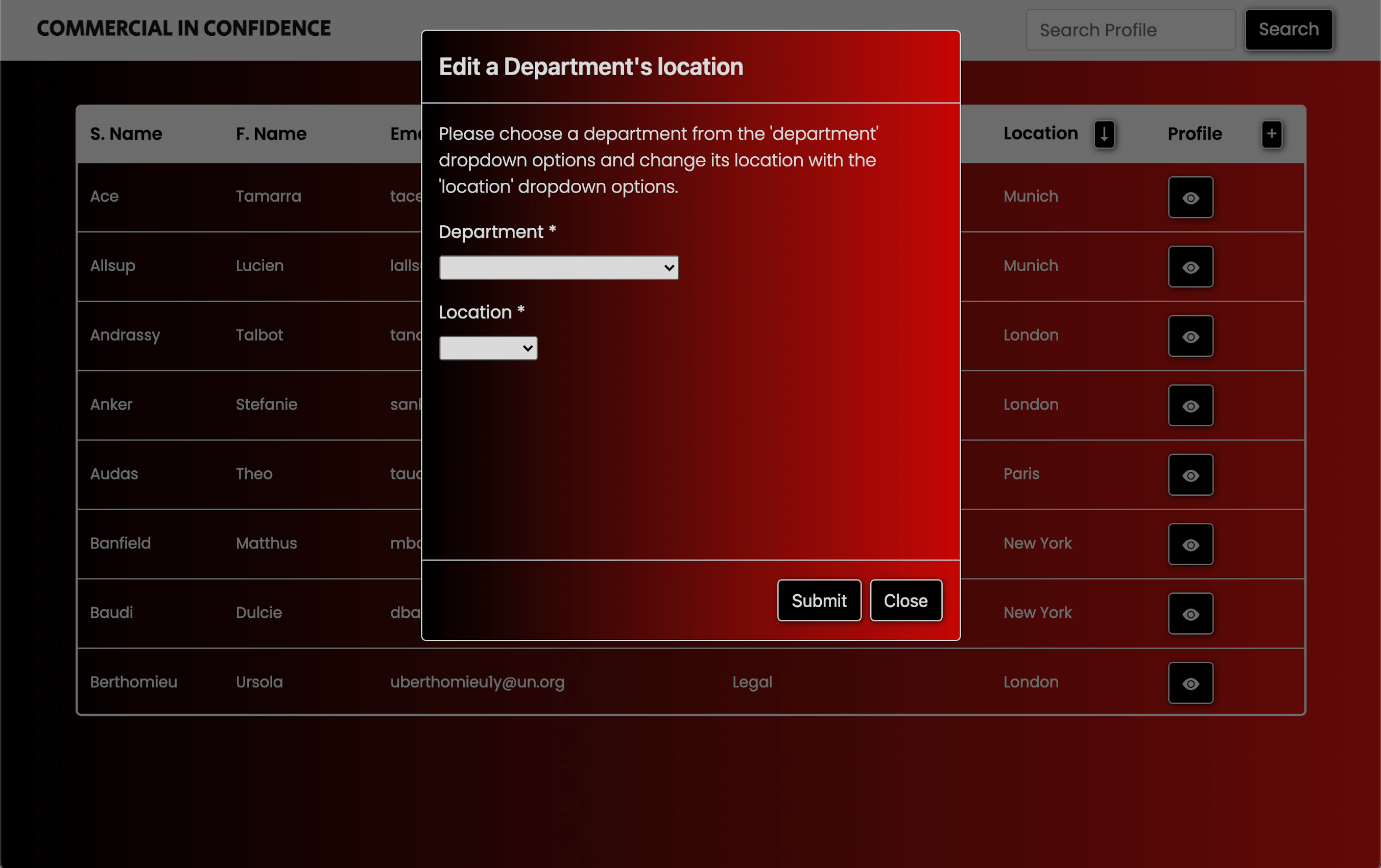The width and height of the screenshot is (1381, 868).
Task: Click the Edit a Department's location heading
Action: (x=591, y=66)
